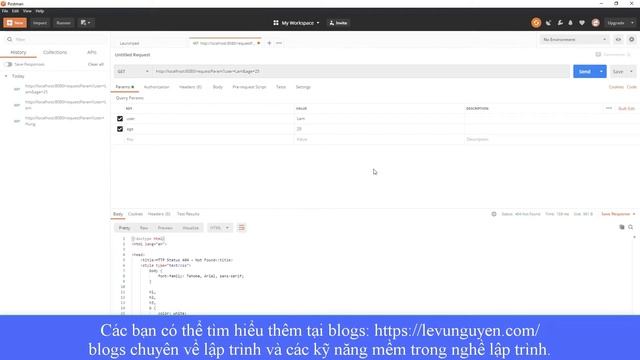The image size is (640, 360).
Task: Click the heart icon in header
Action: coord(582,23)
